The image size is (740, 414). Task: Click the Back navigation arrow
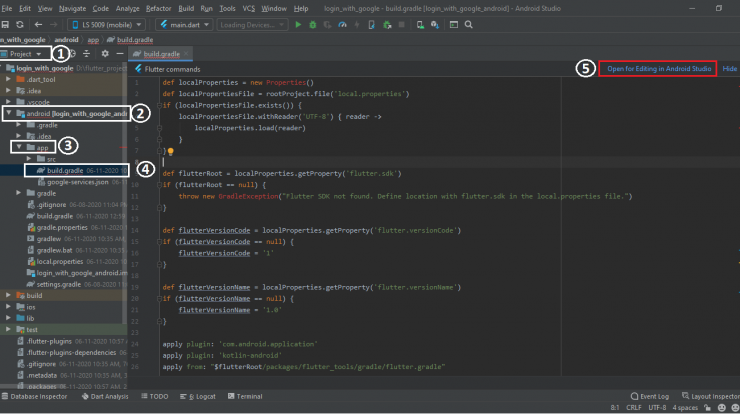(x=38, y=25)
